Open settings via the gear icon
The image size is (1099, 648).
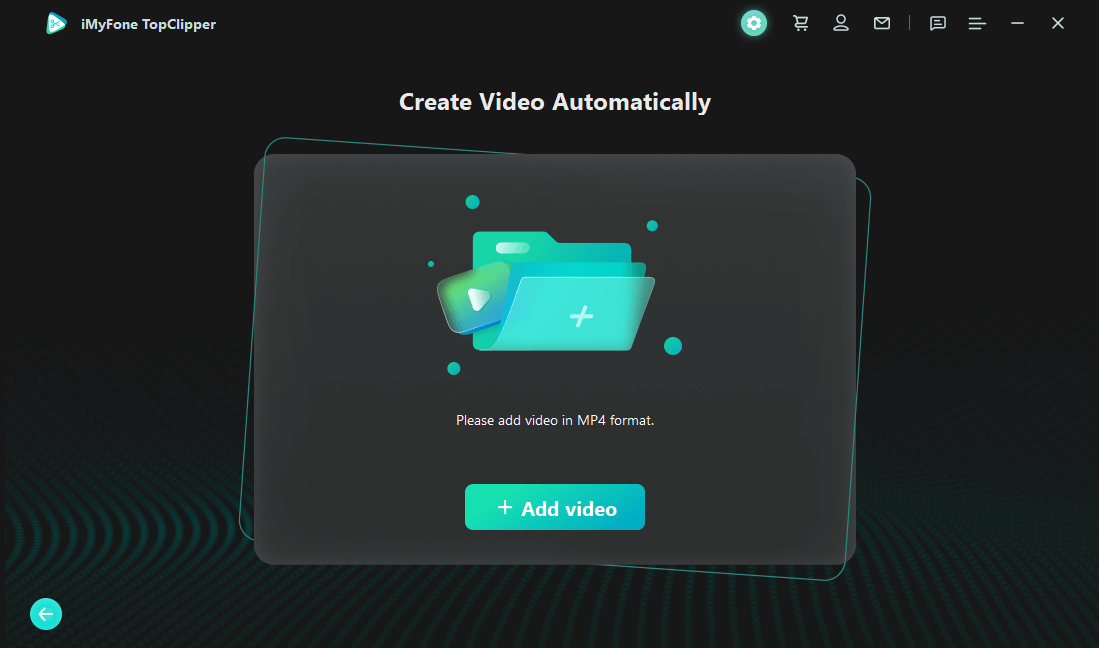(753, 23)
